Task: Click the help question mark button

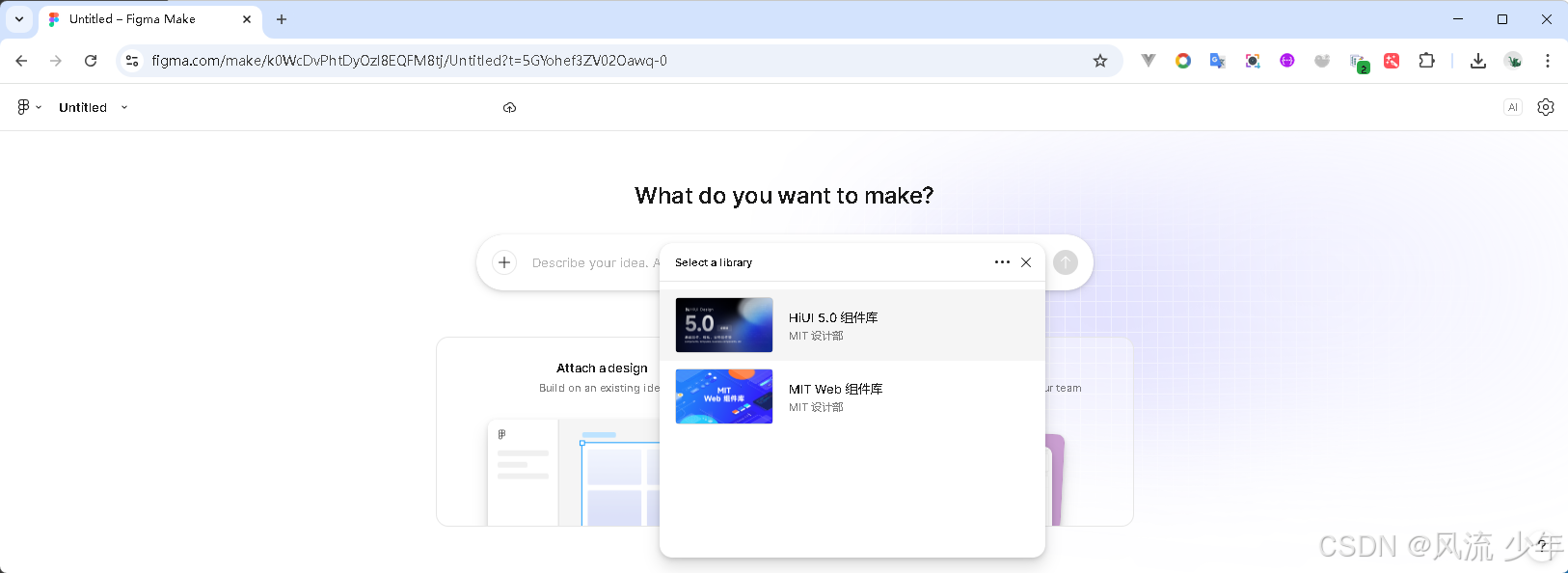Action: coord(1542,546)
